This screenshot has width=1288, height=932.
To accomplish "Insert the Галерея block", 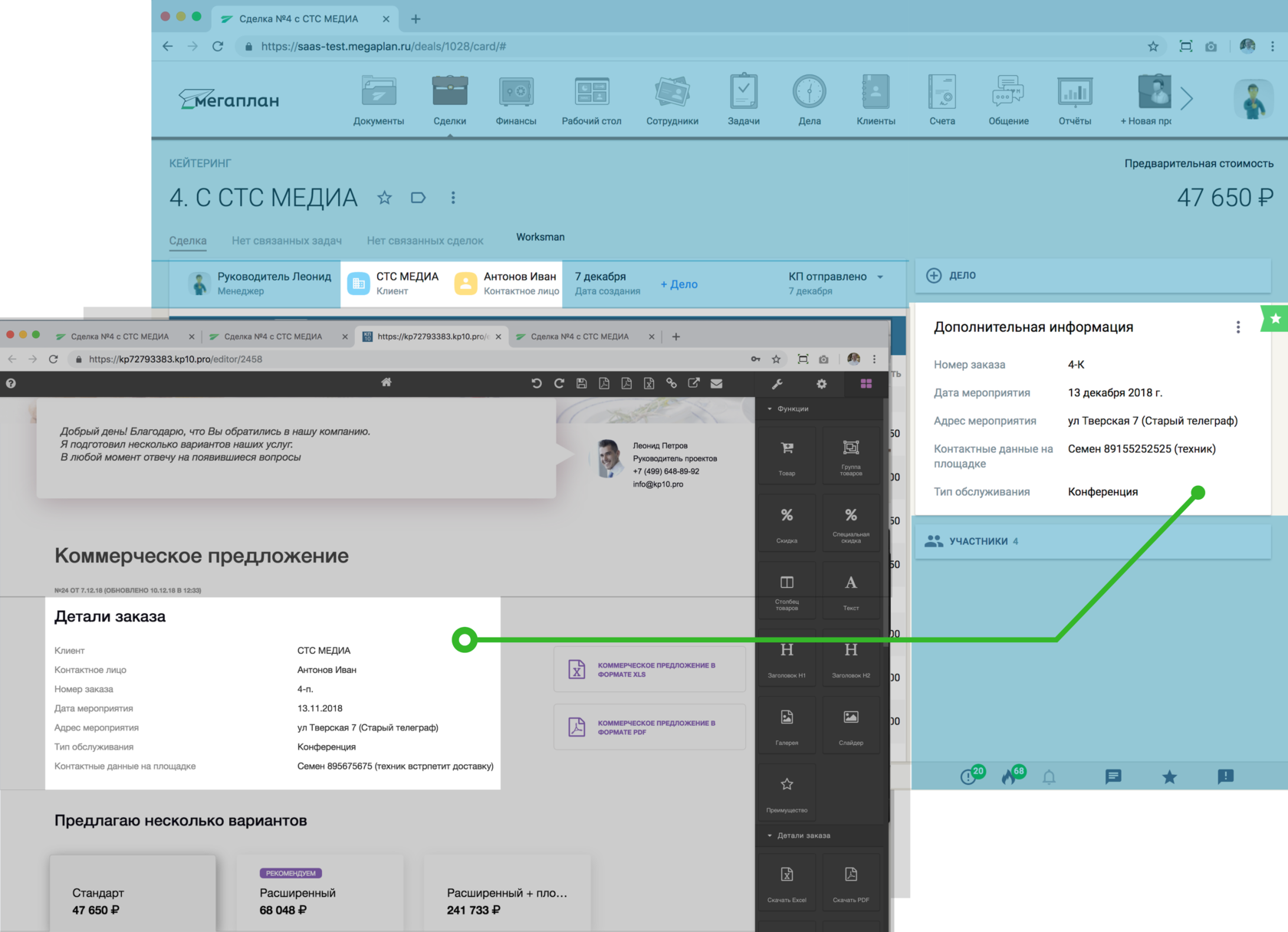I will [x=787, y=726].
